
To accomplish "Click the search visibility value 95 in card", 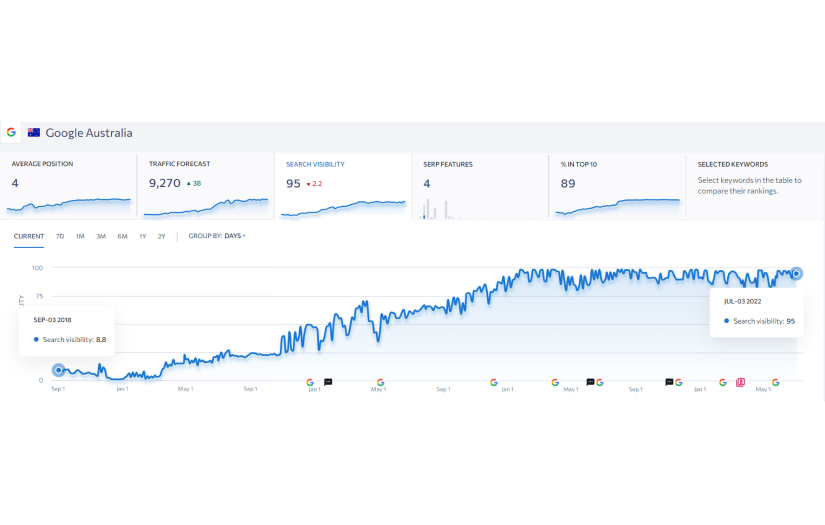I will 293,184.
